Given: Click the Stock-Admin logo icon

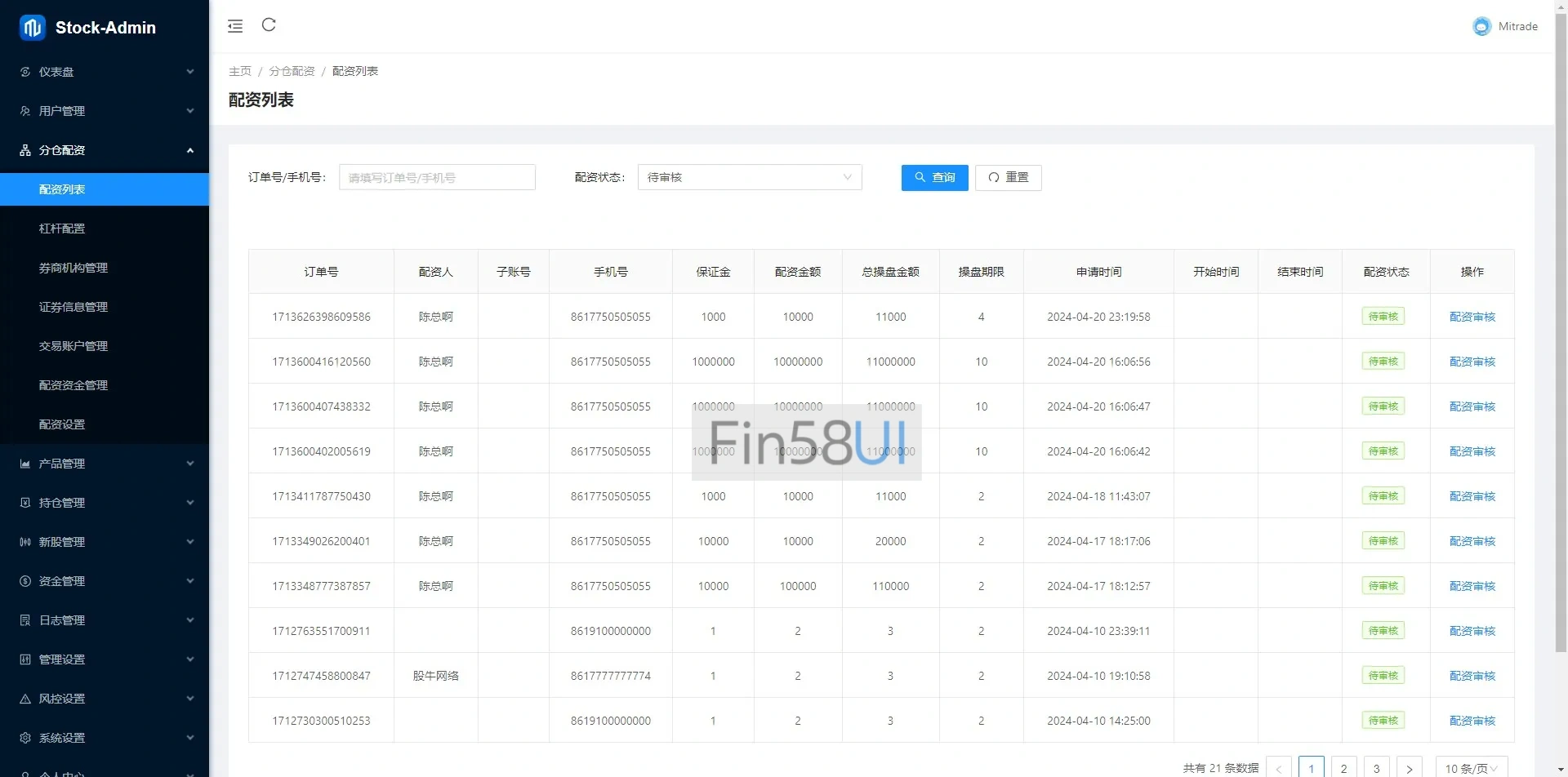Looking at the screenshot, I should coord(33,28).
